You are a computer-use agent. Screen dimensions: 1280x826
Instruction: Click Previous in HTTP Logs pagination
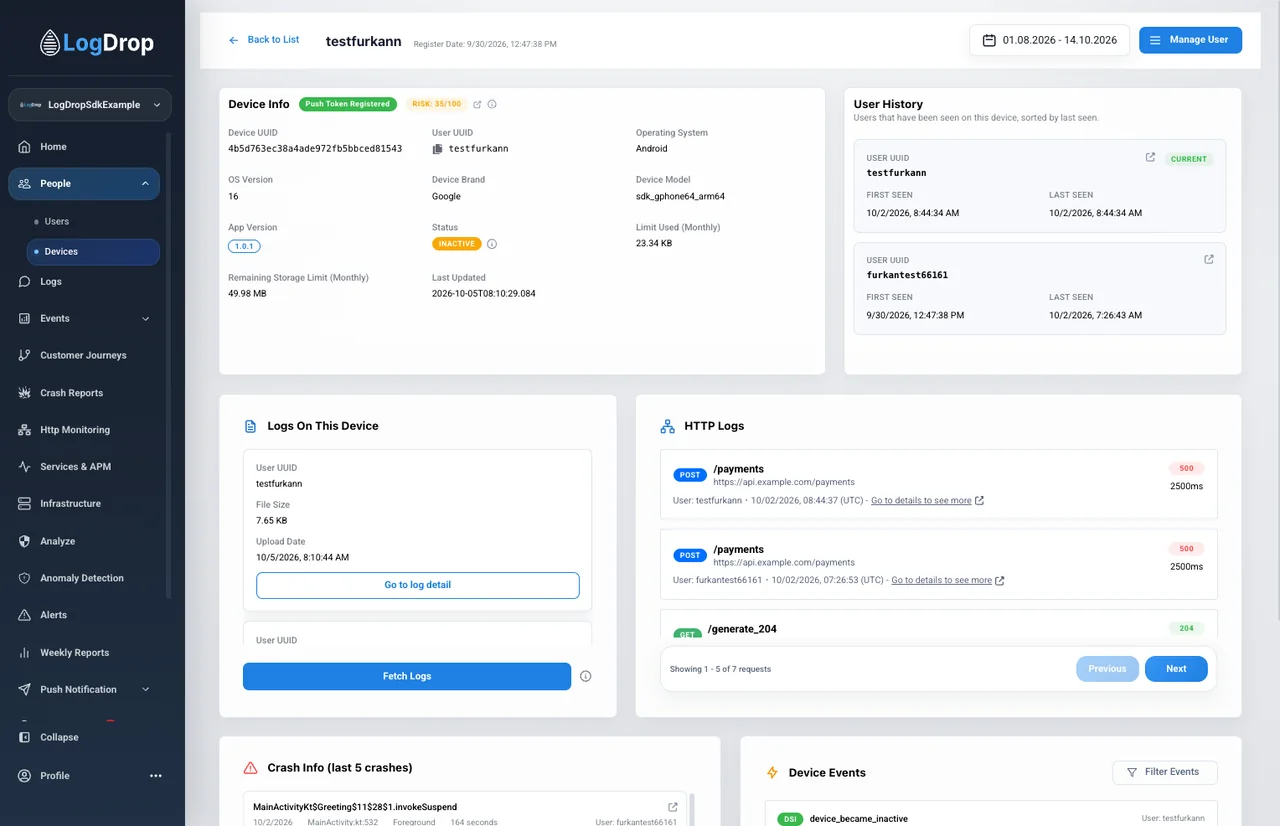tap(1107, 669)
